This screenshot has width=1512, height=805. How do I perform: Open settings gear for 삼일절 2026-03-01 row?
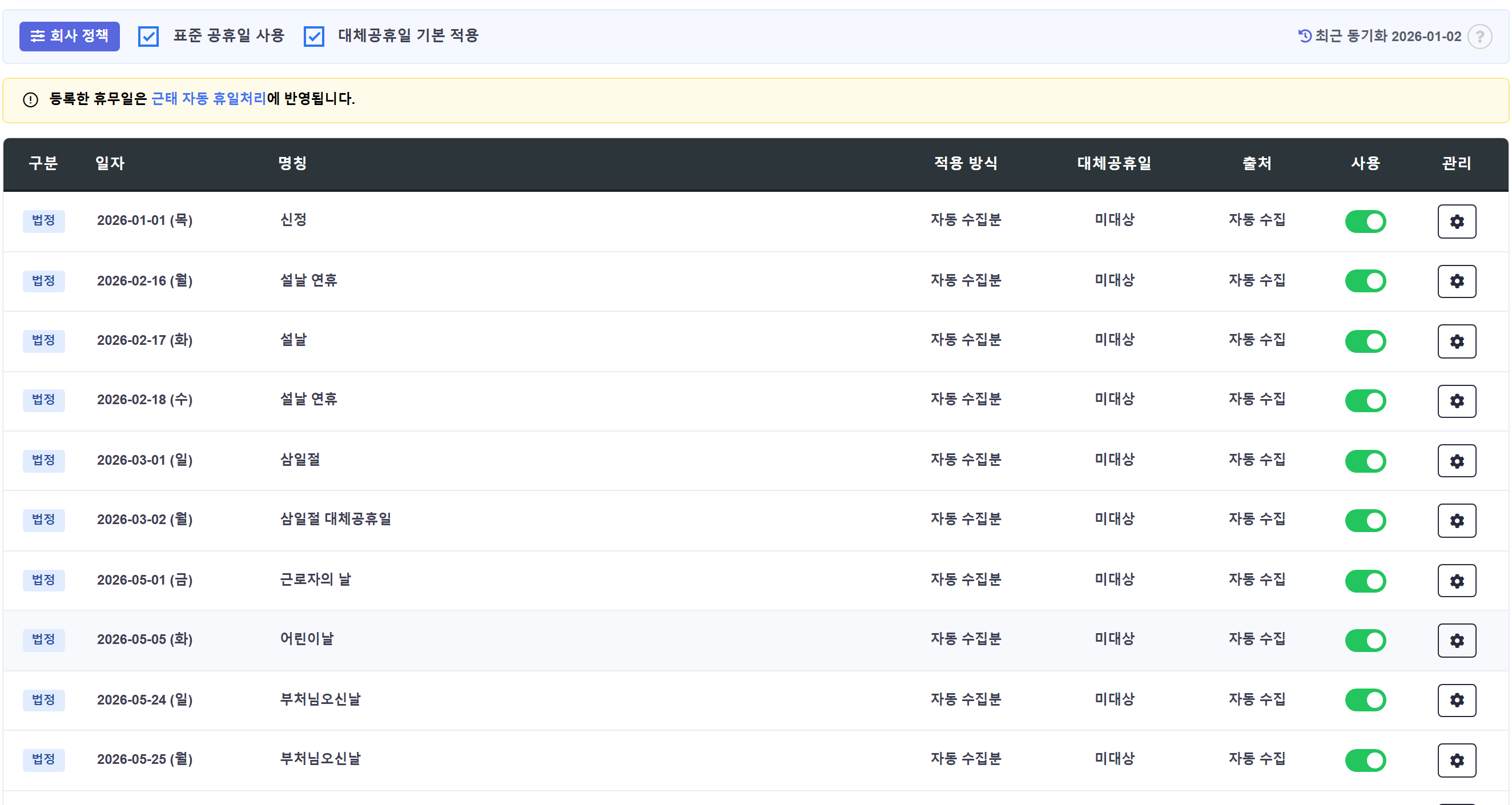[1456, 461]
